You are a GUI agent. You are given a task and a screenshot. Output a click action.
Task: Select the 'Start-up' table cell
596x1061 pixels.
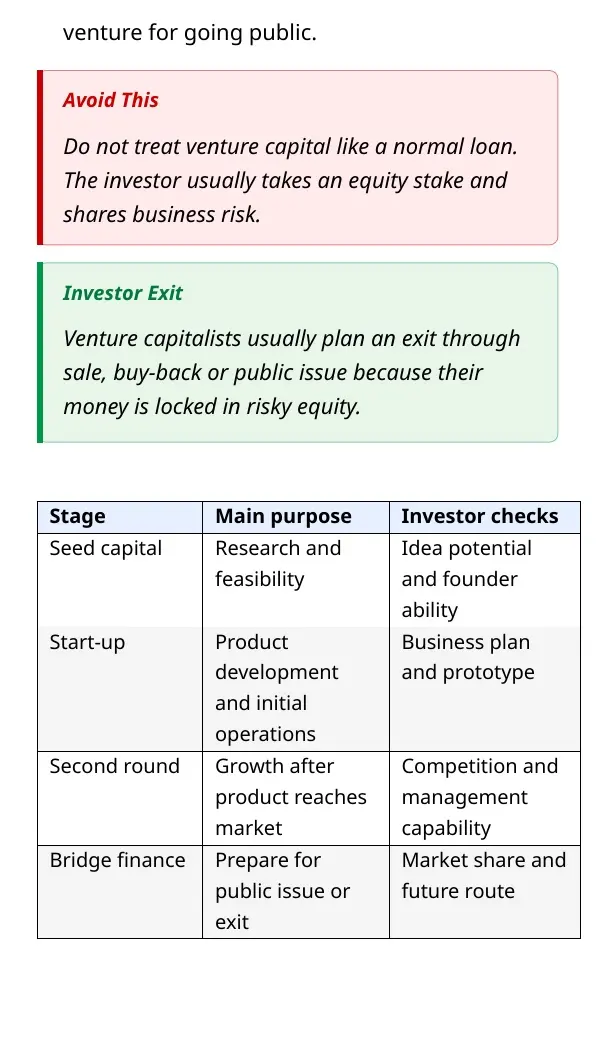pyautogui.click(x=120, y=689)
